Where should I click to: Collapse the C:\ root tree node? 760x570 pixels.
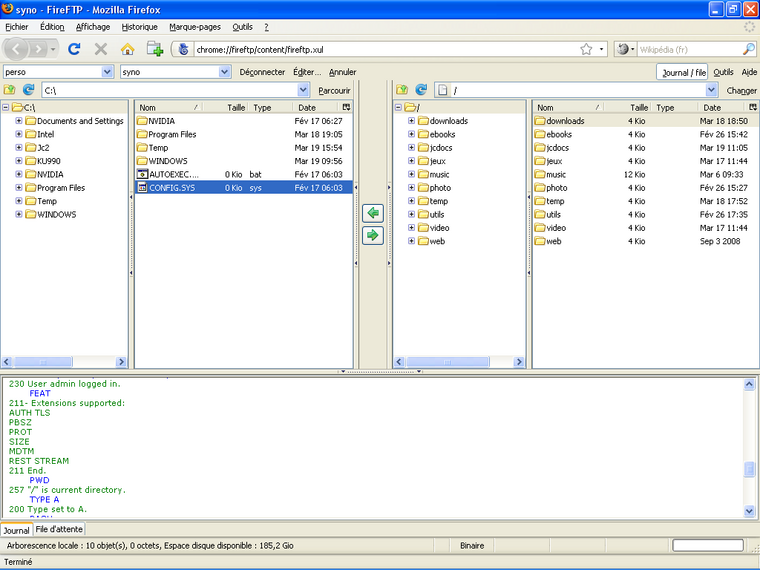[x=6, y=108]
